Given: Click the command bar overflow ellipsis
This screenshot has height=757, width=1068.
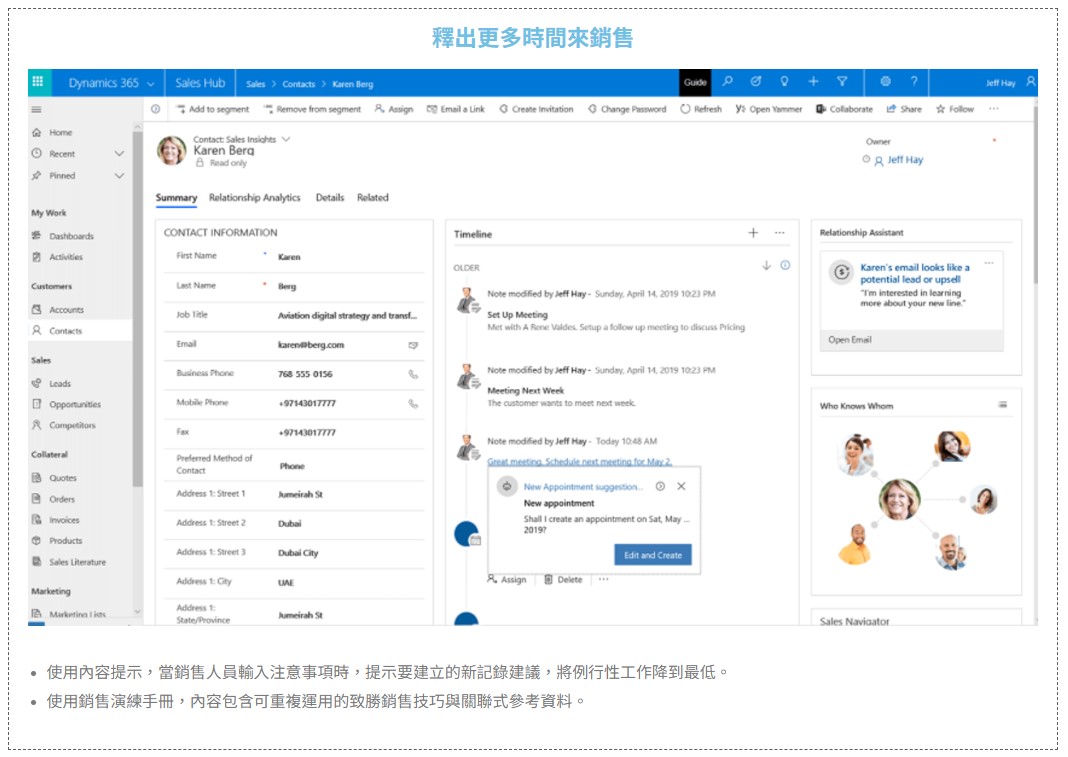Looking at the screenshot, I should click(x=994, y=109).
